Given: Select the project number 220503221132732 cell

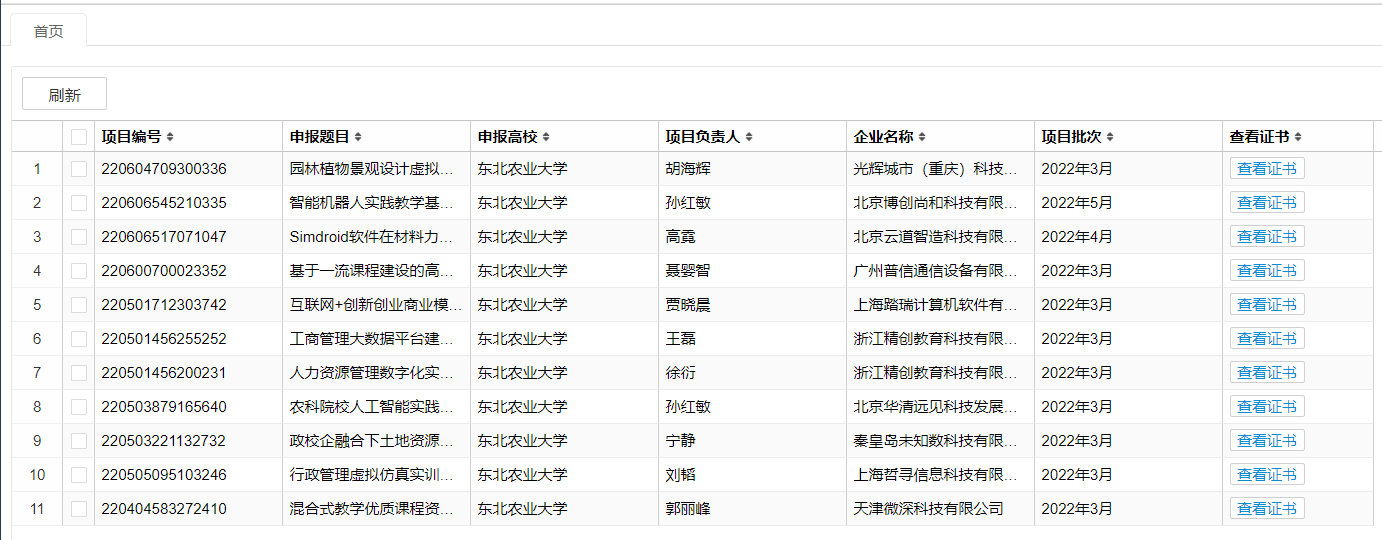Looking at the screenshot, I should point(164,441).
